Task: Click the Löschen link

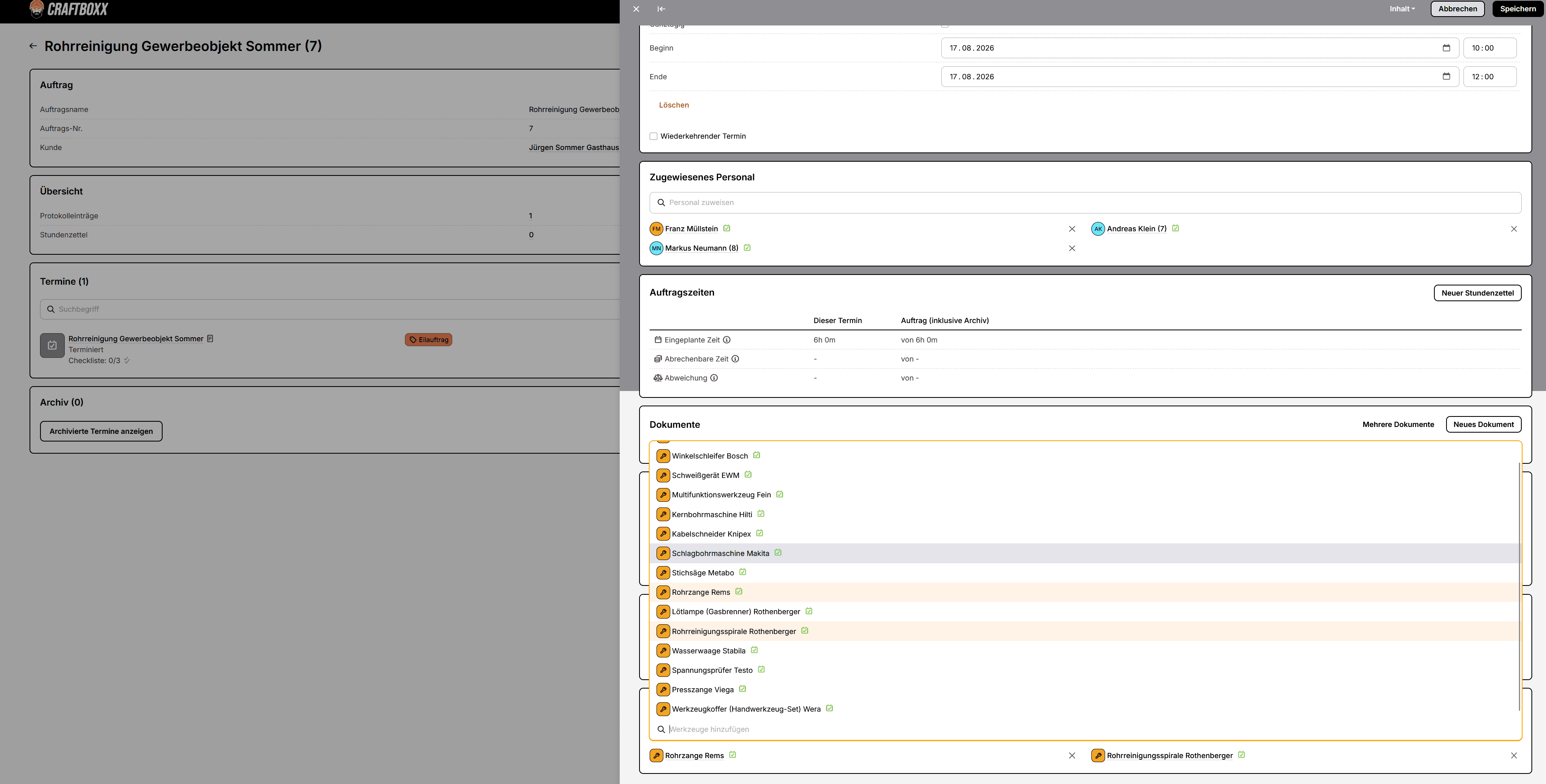Action: click(x=673, y=105)
